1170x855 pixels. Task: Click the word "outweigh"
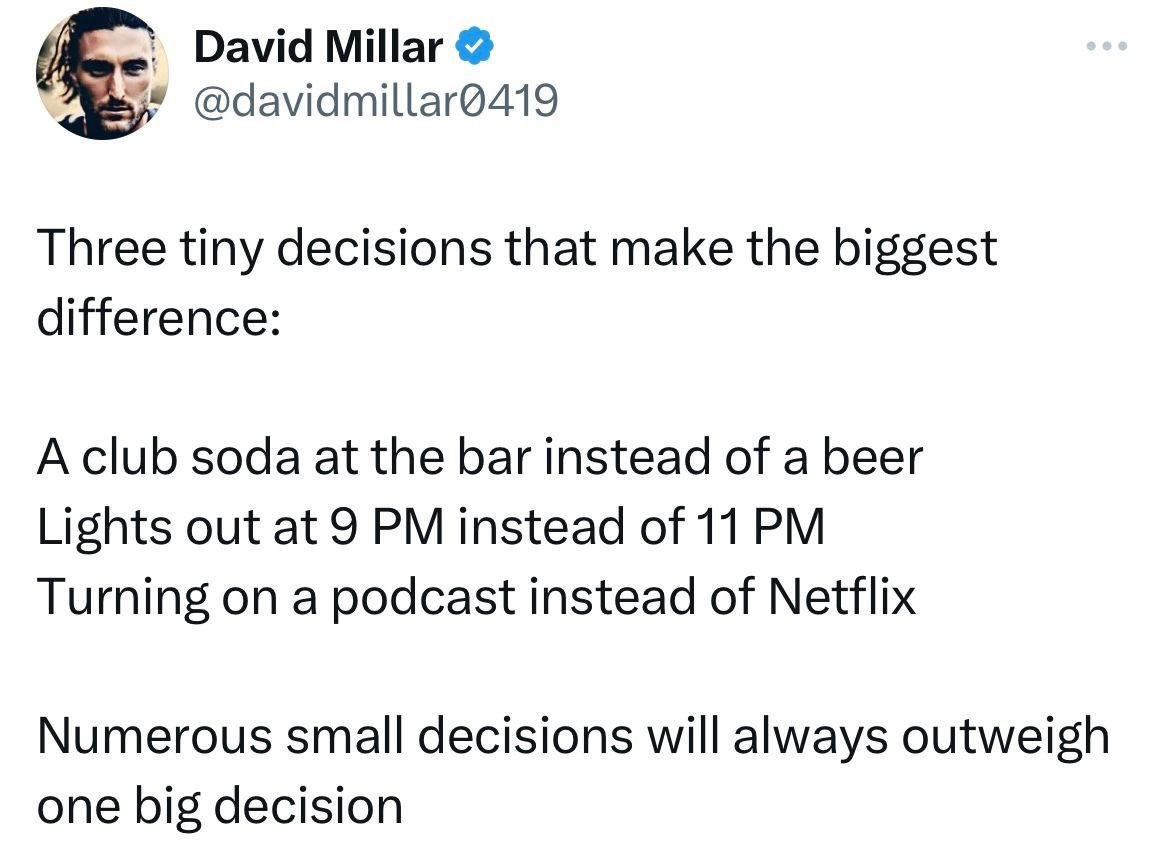[x=1006, y=736]
